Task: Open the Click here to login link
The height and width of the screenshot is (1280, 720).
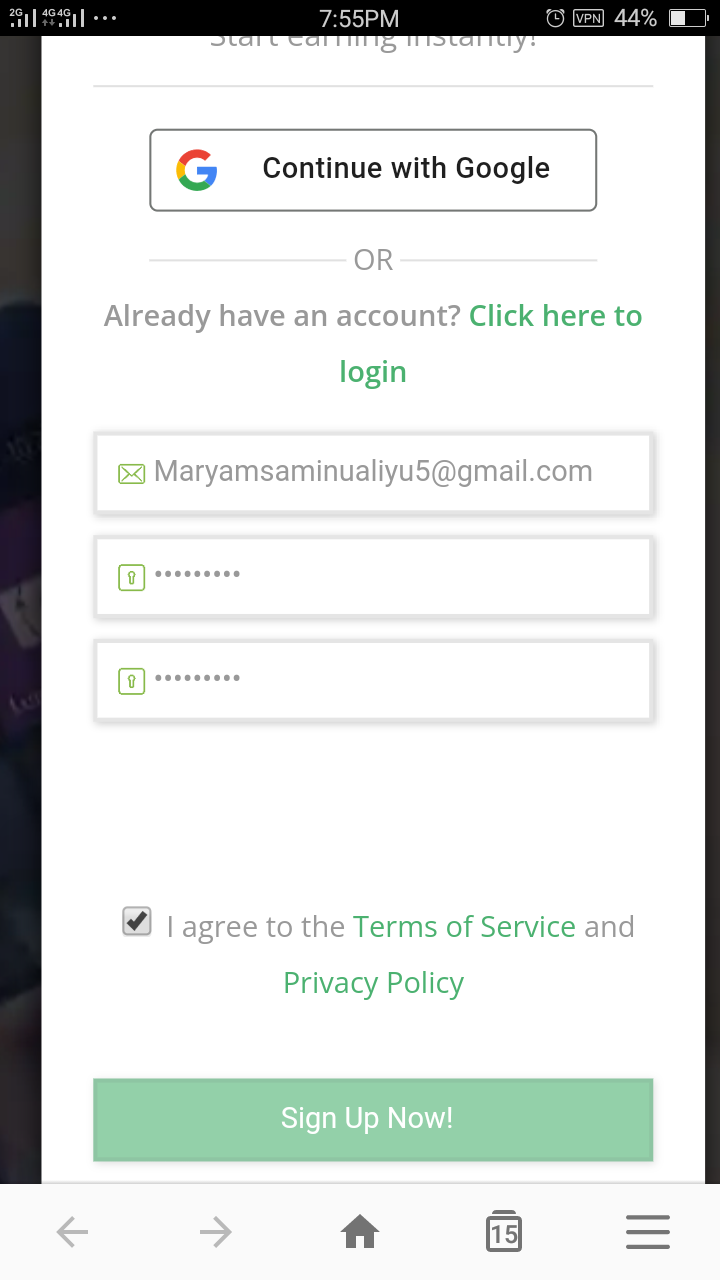Action: tap(491, 344)
